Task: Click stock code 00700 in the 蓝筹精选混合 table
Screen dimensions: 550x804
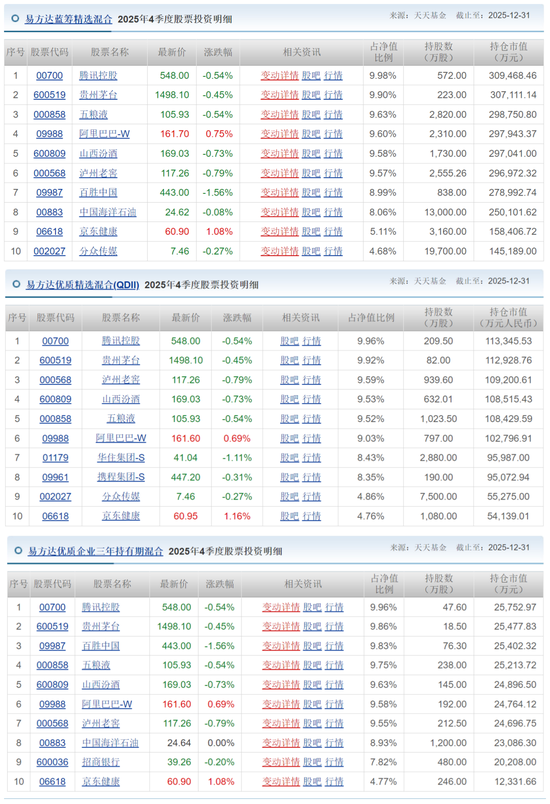Action: (49, 75)
